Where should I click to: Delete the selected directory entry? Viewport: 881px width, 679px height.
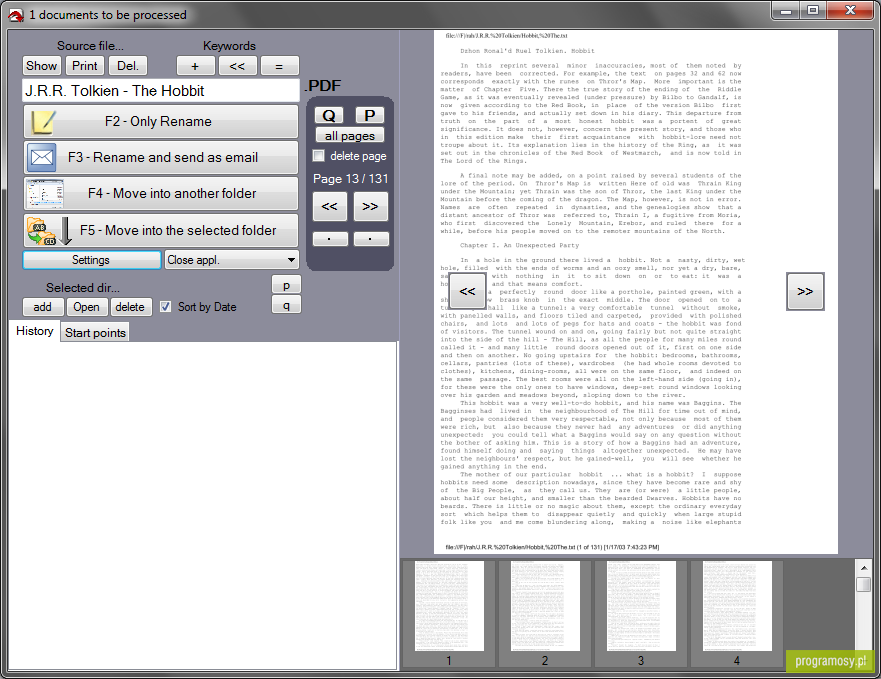130,307
